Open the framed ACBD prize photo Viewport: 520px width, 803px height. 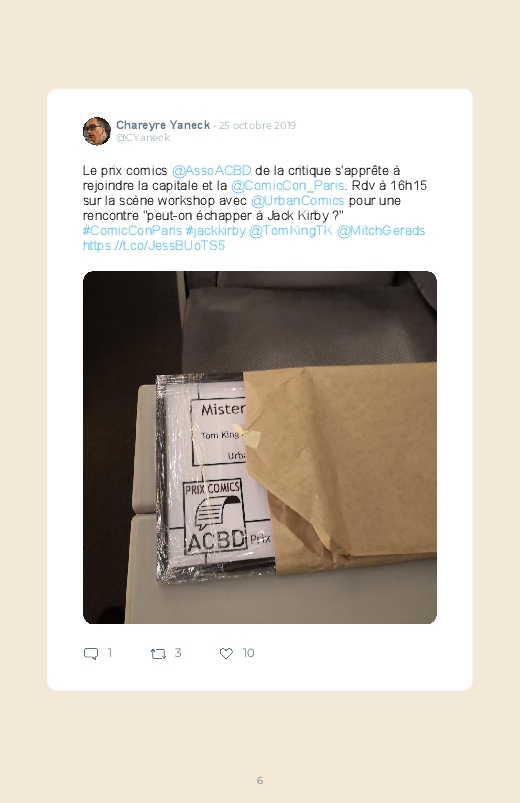point(260,447)
